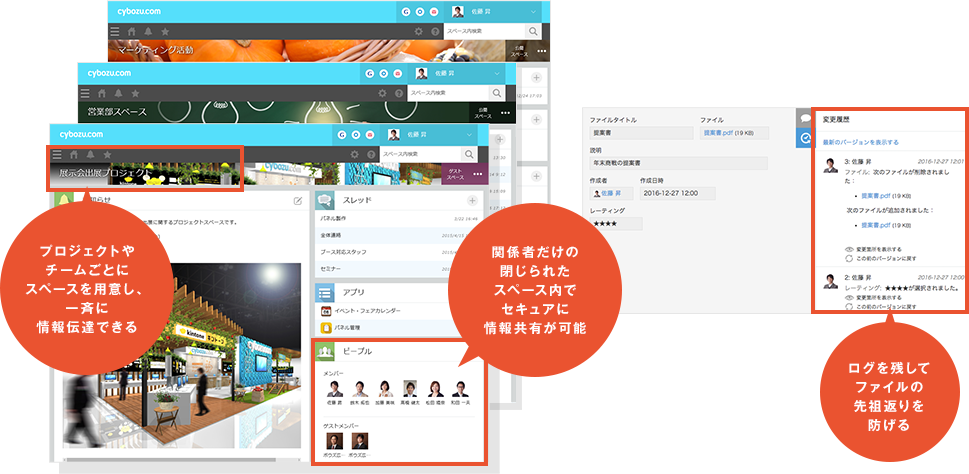Click member 佐藤 昇 avatar in ピープル
Viewport: 969px width, 474px height.
click(334, 389)
